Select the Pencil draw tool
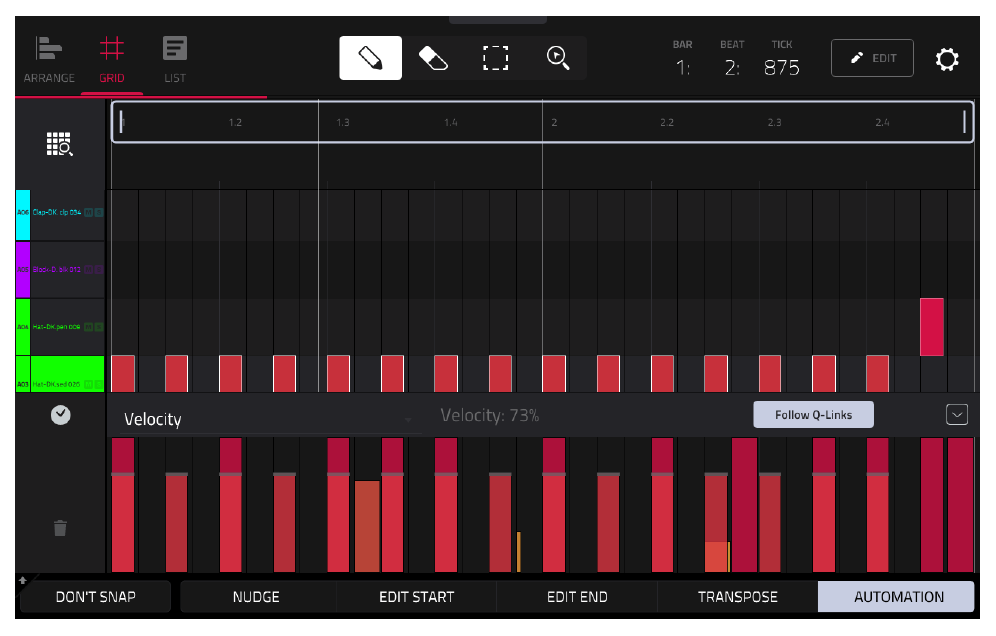The height and width of the screenshot is (636, 996). pyautogui.click(x=370, y=58)
